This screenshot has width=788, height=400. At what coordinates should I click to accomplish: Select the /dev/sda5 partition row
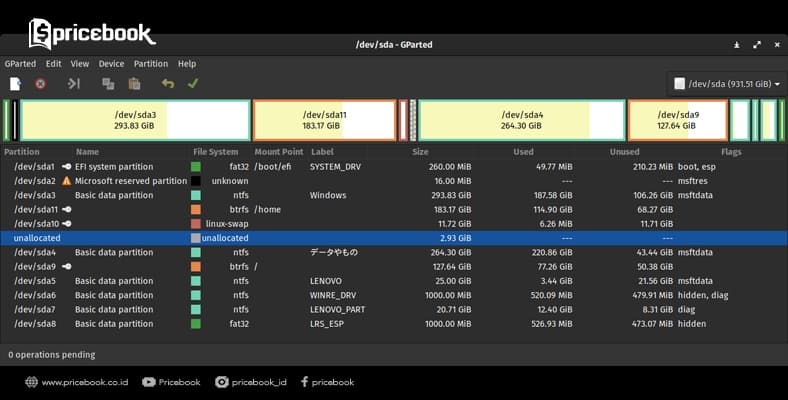[x=394, y=281]
